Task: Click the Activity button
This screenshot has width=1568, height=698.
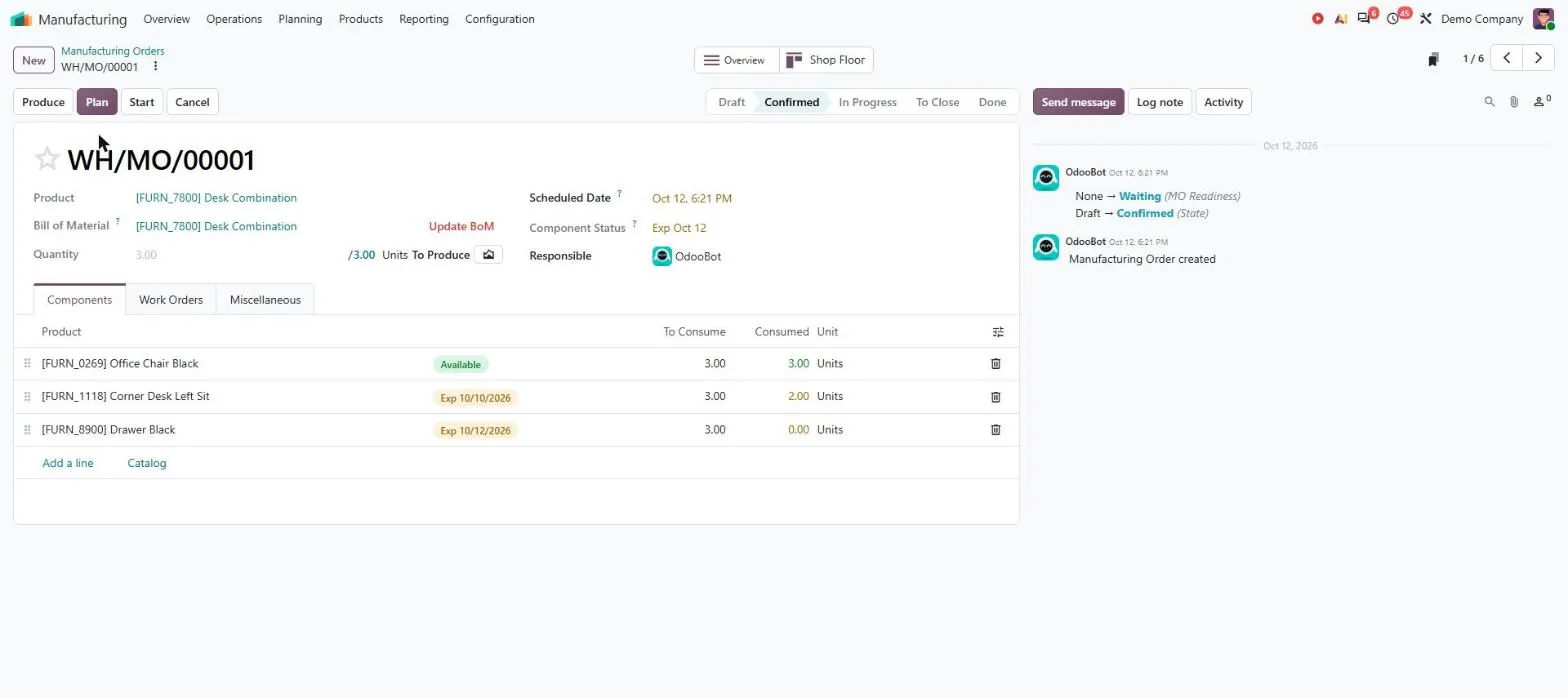Action: tap(1223, 102)
